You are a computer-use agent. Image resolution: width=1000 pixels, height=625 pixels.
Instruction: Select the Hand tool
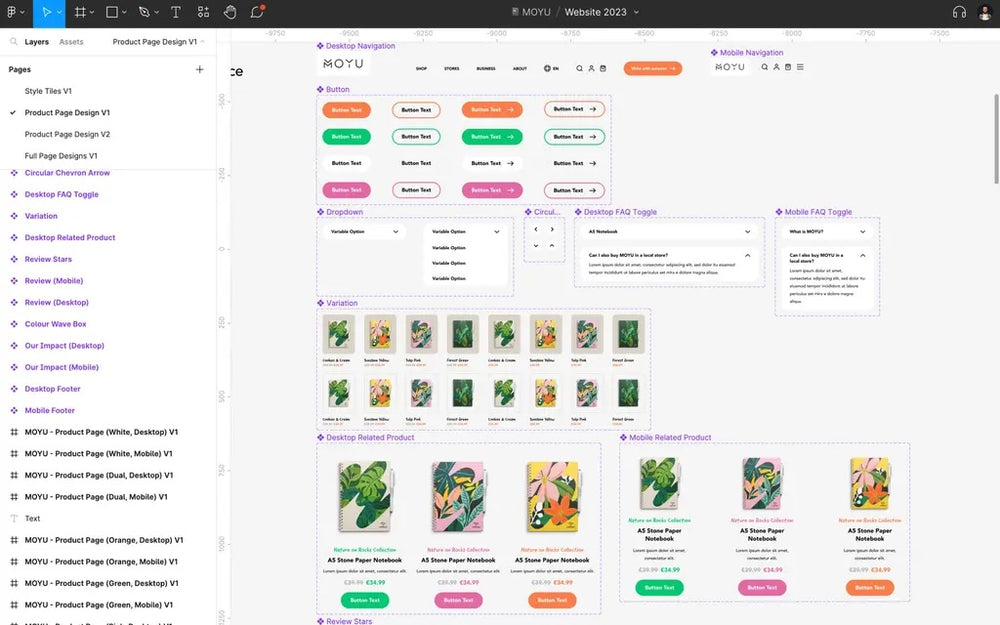230,12
